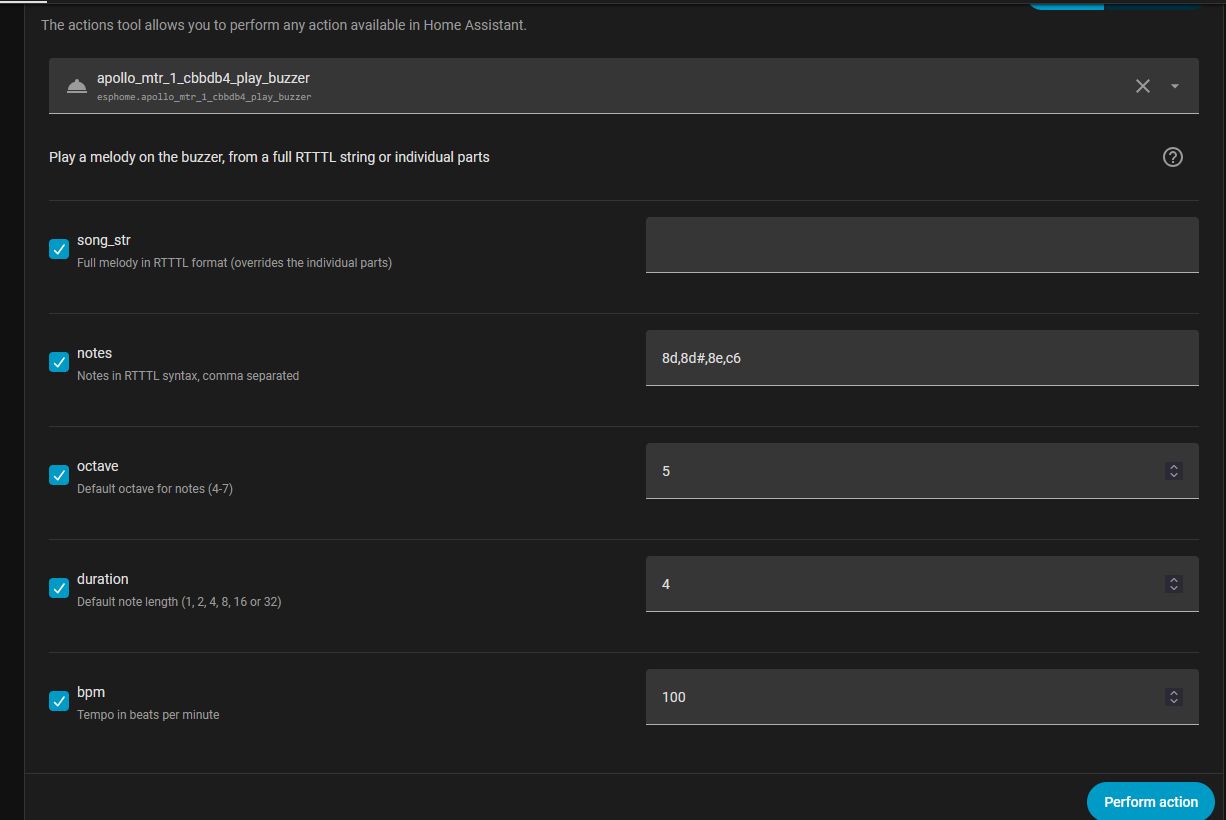The width and height of the screenshot is (1226, 820).
Task: Click the octave number stepper arrows
Action: coord(1174,471)
